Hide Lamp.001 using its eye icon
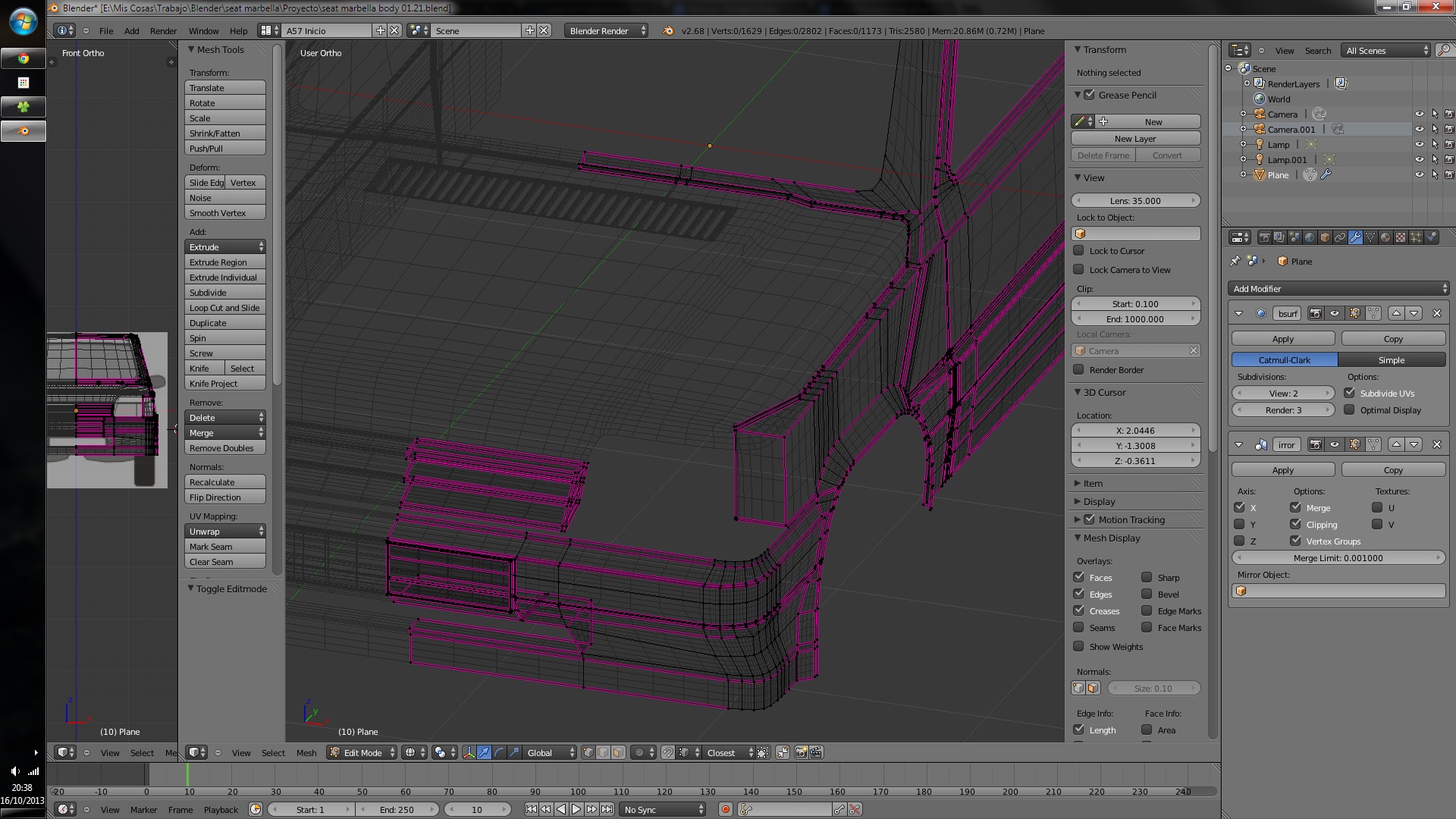Viewport: 1456px width, 819px height. [1419, 160]
